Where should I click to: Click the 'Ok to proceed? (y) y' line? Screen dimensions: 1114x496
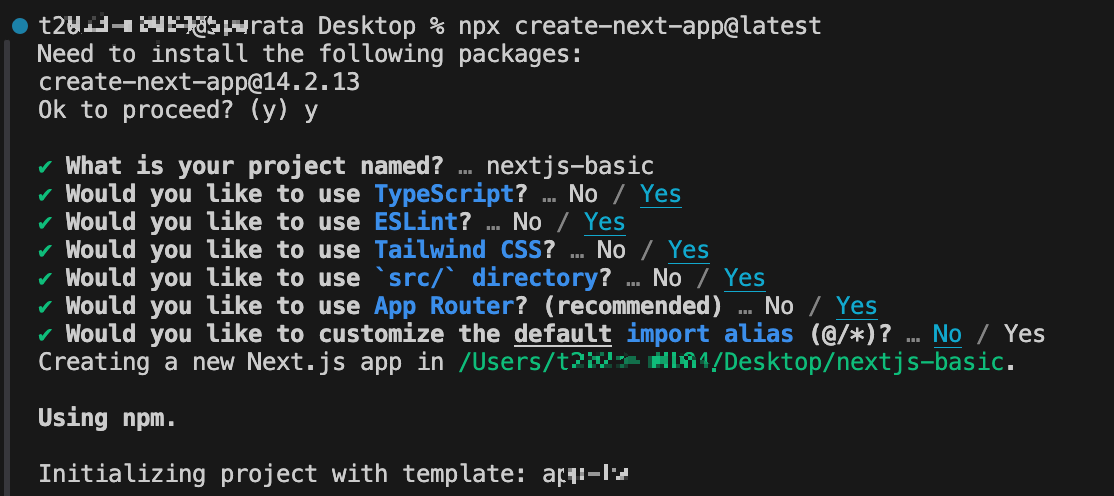pos(178,111)
